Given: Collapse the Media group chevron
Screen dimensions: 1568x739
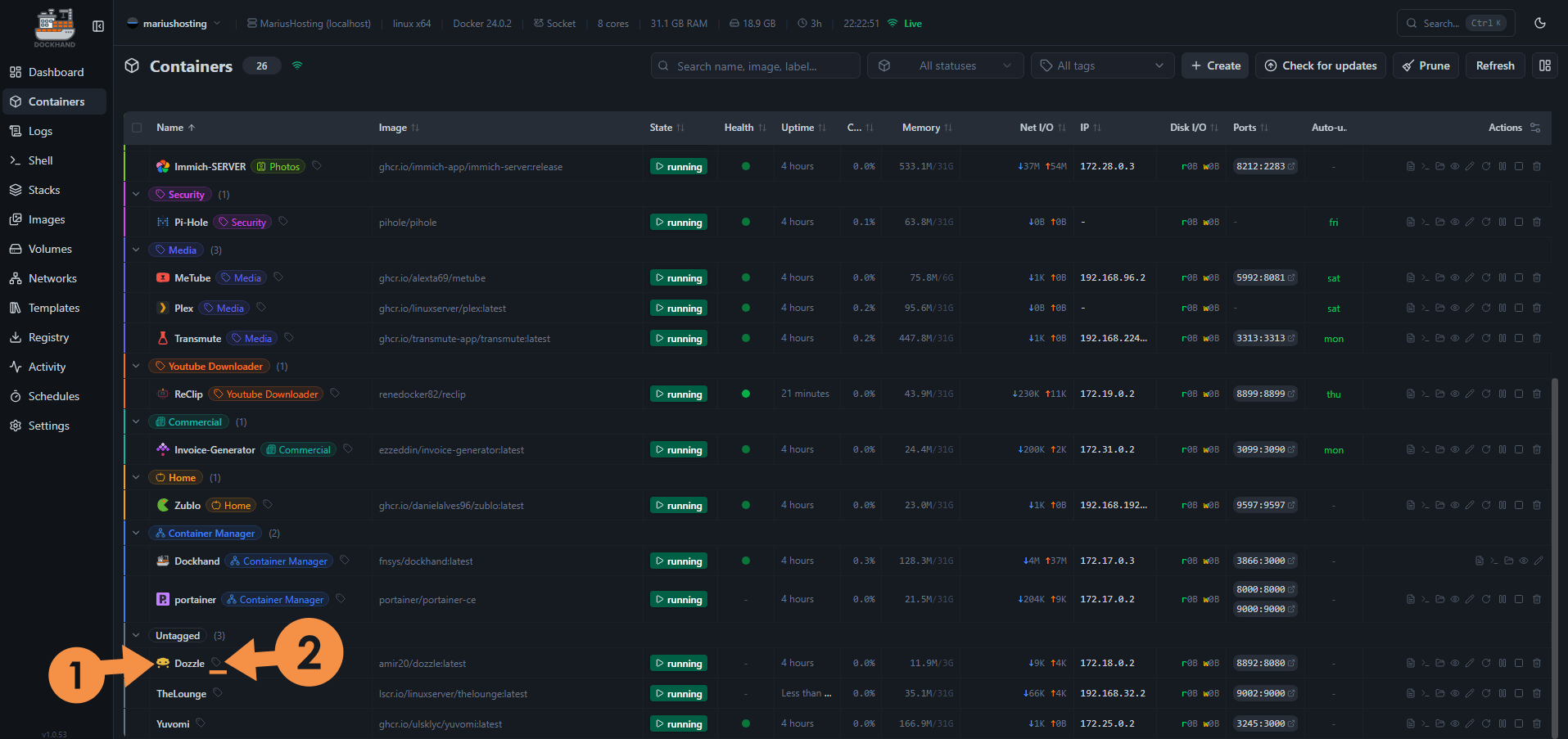Looking at the screenshot, I should pyautogui.click(x=136, y=250).
